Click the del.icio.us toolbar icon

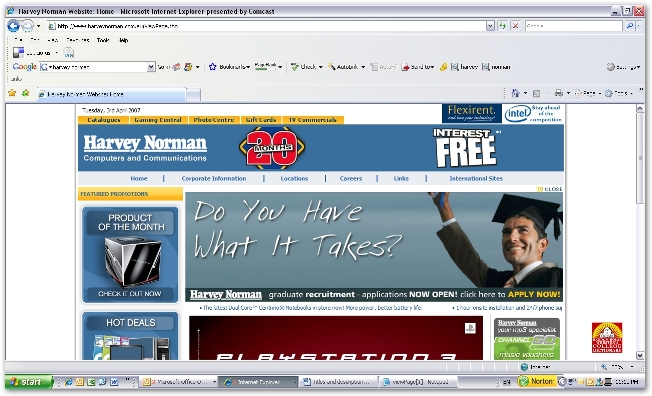(18, 52)
